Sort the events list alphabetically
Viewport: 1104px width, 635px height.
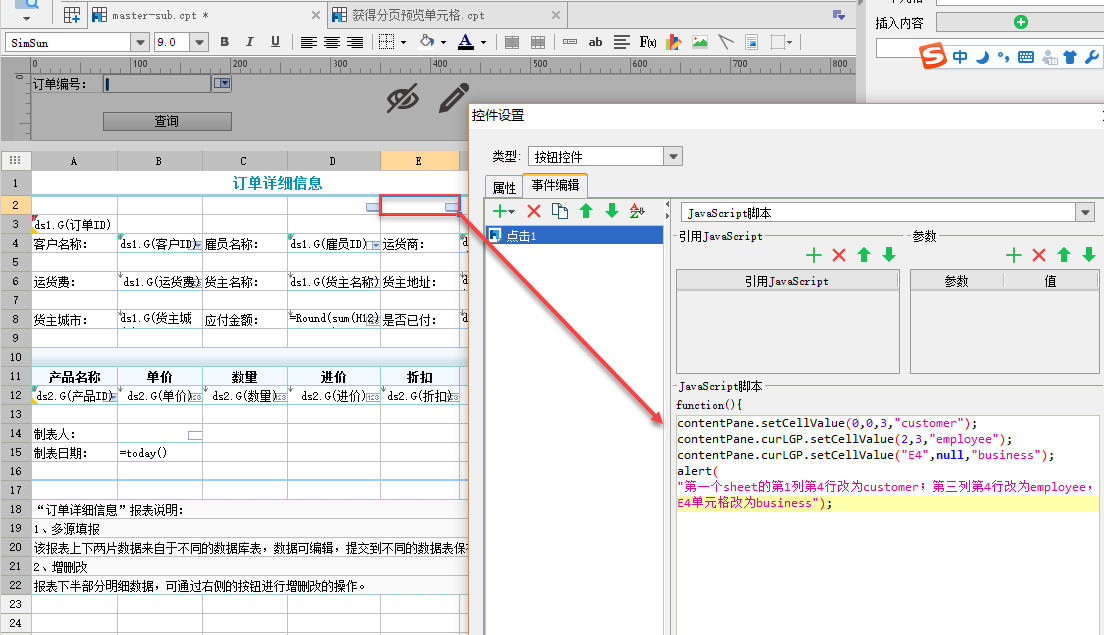(x=637, y=211)
